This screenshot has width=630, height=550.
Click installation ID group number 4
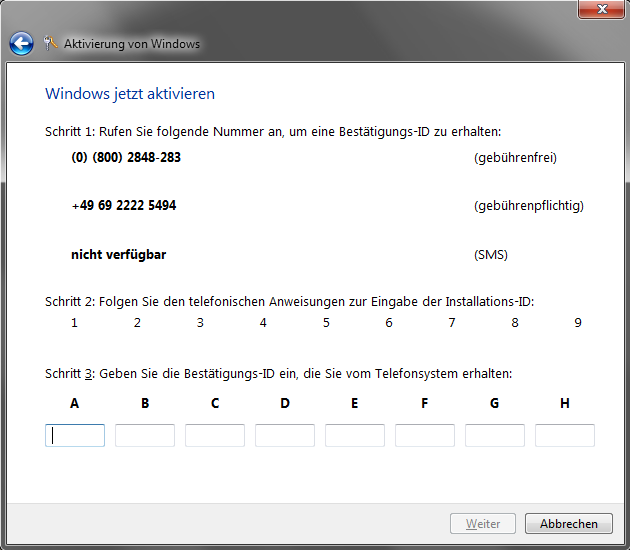click(x=263, y=323)
